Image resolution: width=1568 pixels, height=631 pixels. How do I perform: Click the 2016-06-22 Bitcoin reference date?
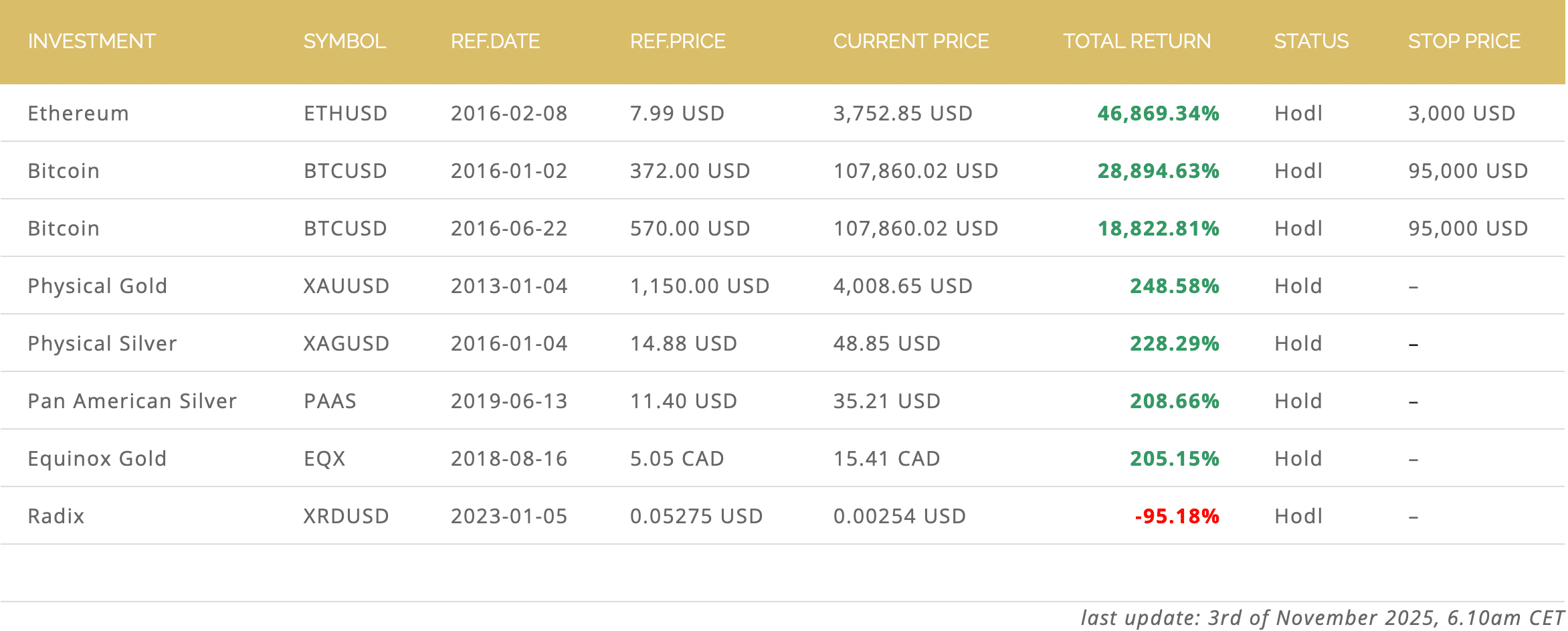[x=508, y=228]
